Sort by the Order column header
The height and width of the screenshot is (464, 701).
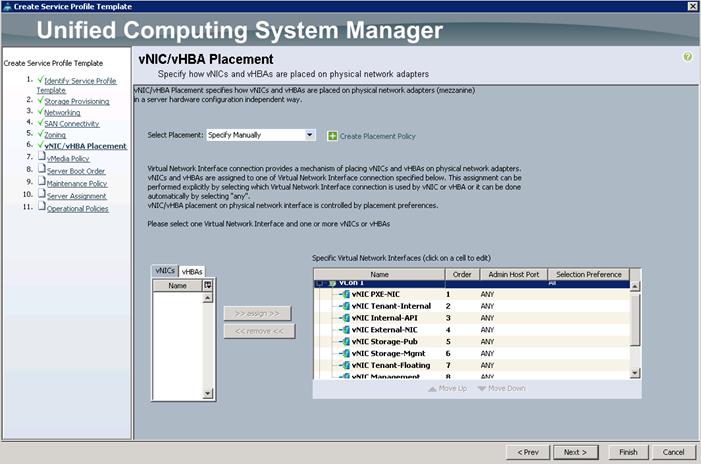point(462,274)
